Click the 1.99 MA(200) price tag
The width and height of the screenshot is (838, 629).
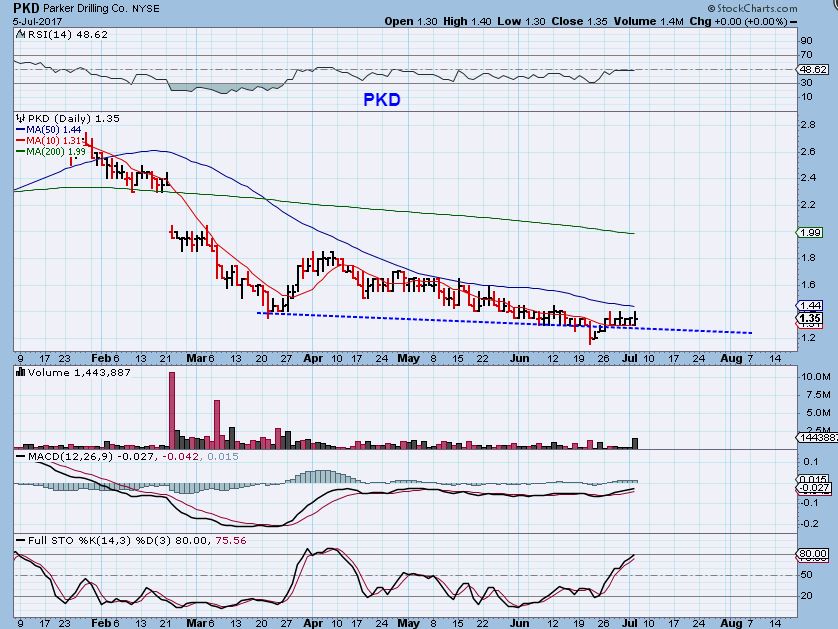tap(810, 233)
